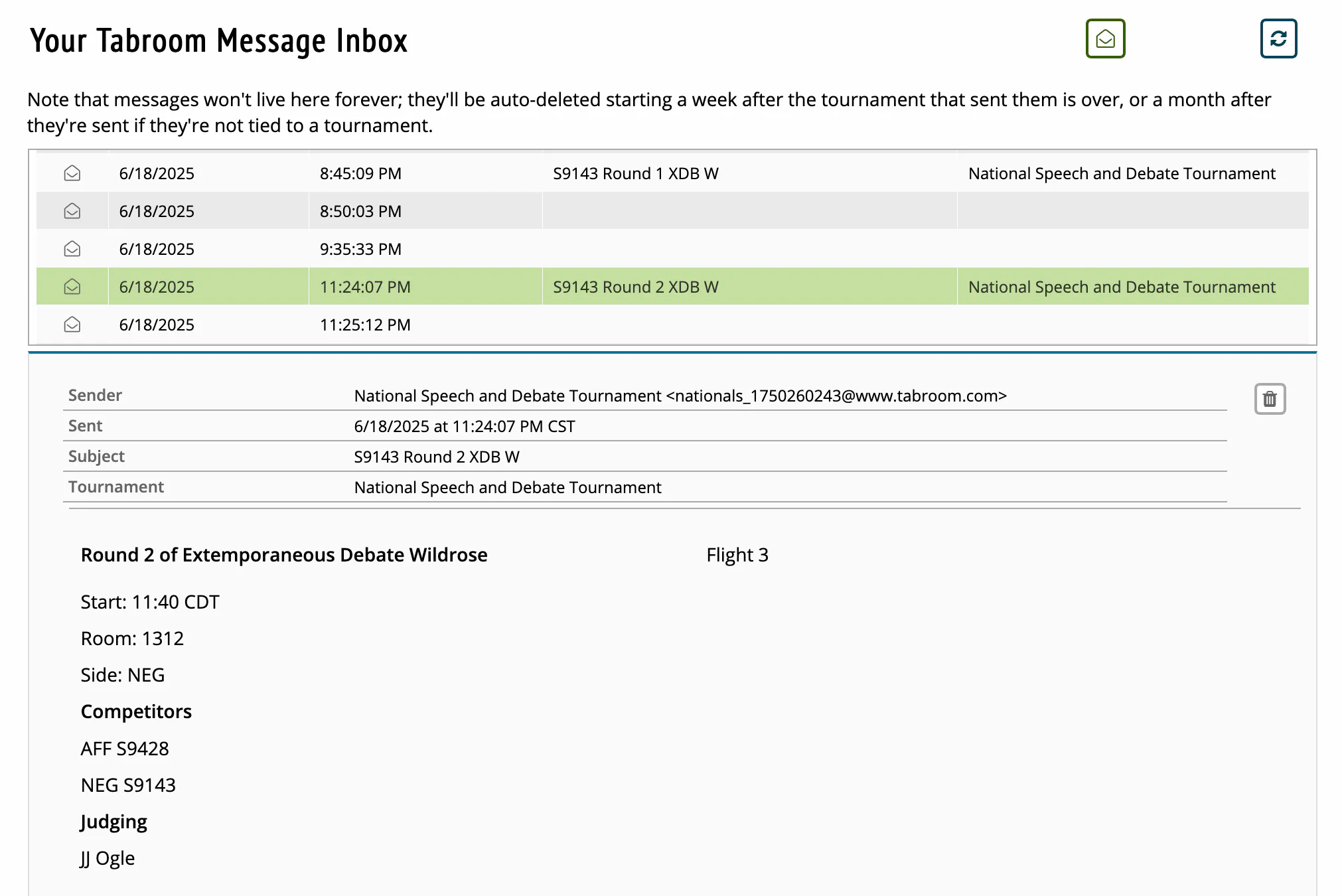Image resolution: width=1342 pixels, height=896 pixels.
Task: Click the Round 2 Extemporaneous Debate Wildrose heading
Action: 284,555
